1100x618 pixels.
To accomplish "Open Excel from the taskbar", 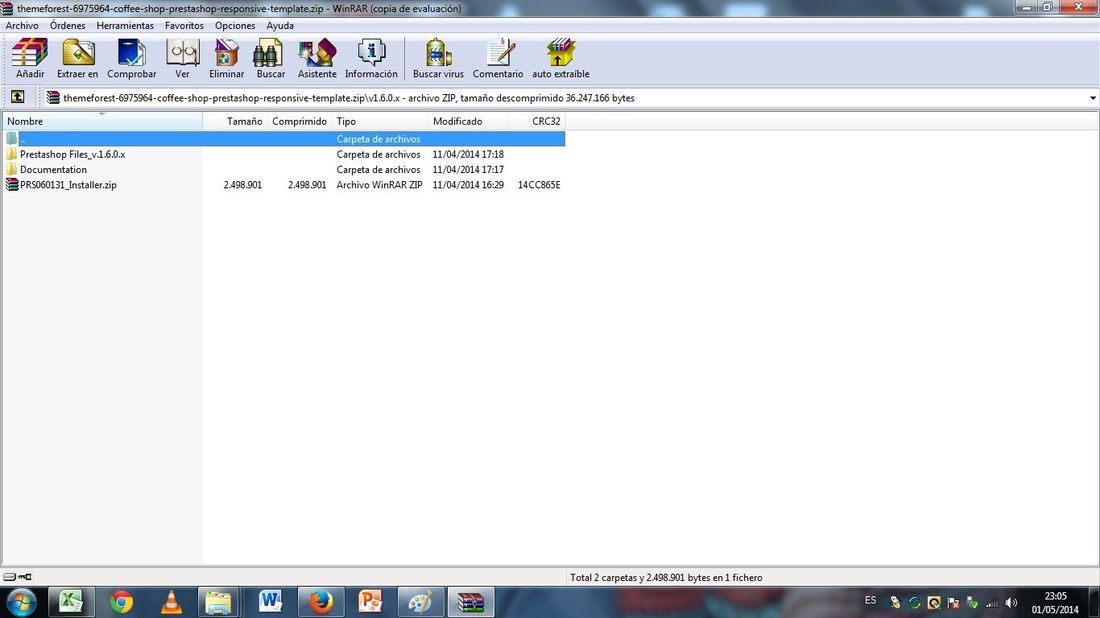I will coord(71,602).
